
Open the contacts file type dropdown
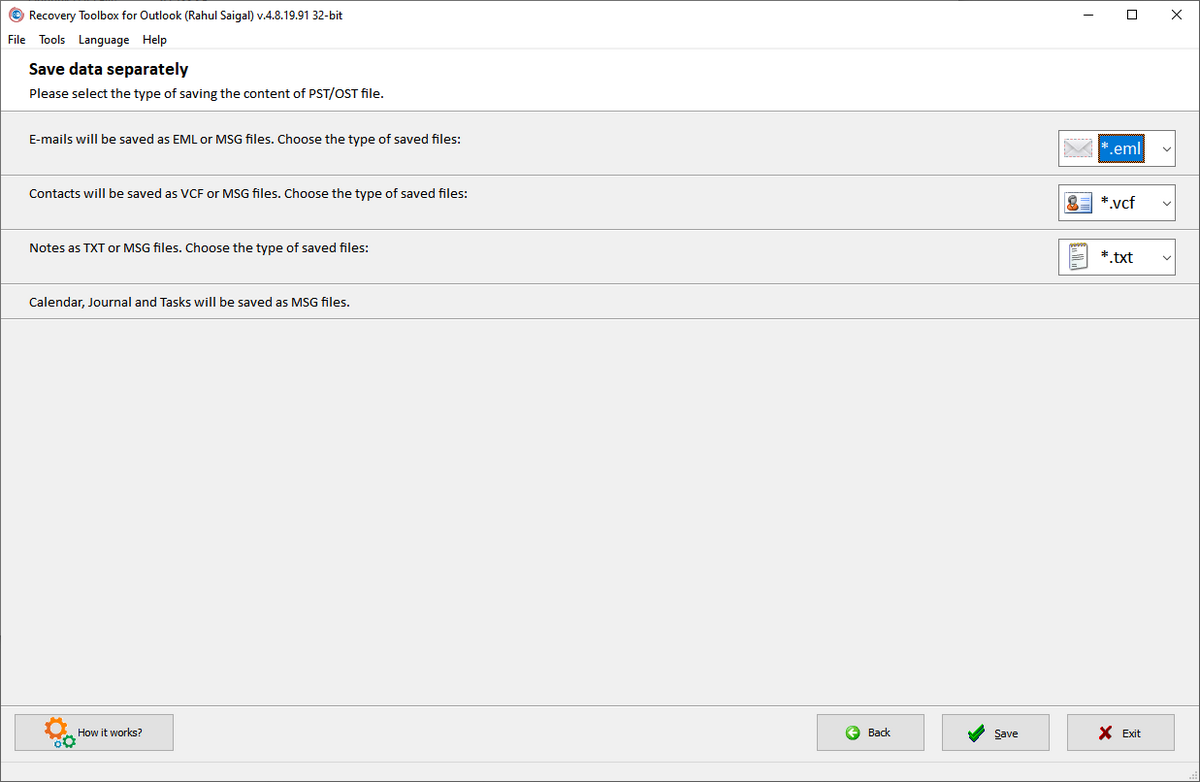pyautogui.click(x=1165, y=202)
